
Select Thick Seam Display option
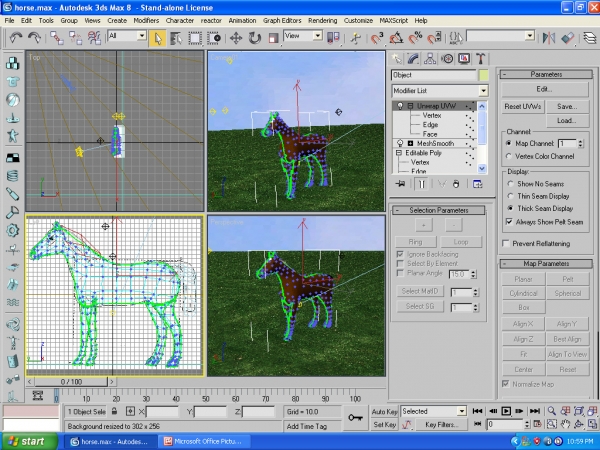tap(510, 208)
